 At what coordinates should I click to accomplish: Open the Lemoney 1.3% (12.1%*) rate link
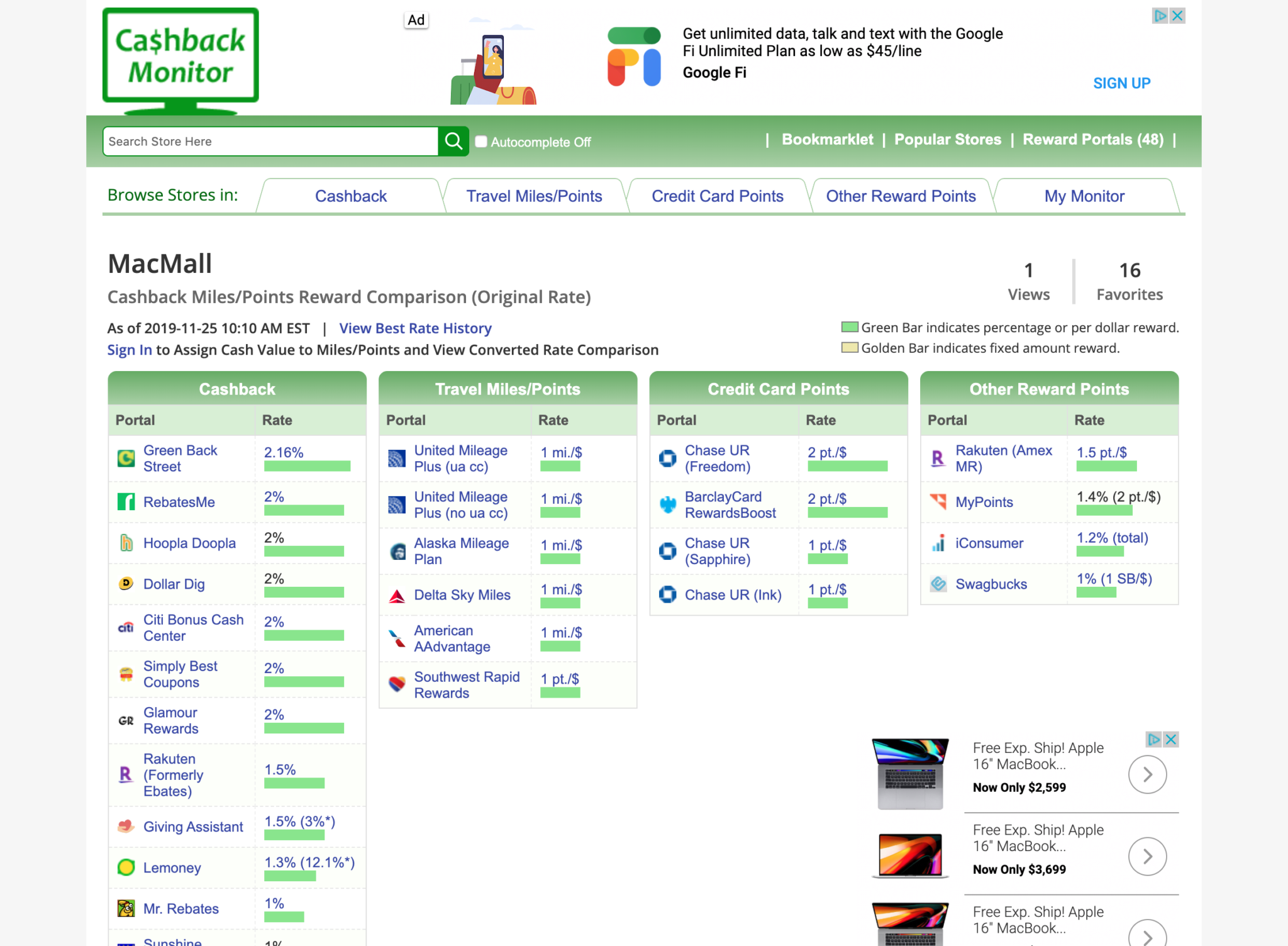click(309, 862)
